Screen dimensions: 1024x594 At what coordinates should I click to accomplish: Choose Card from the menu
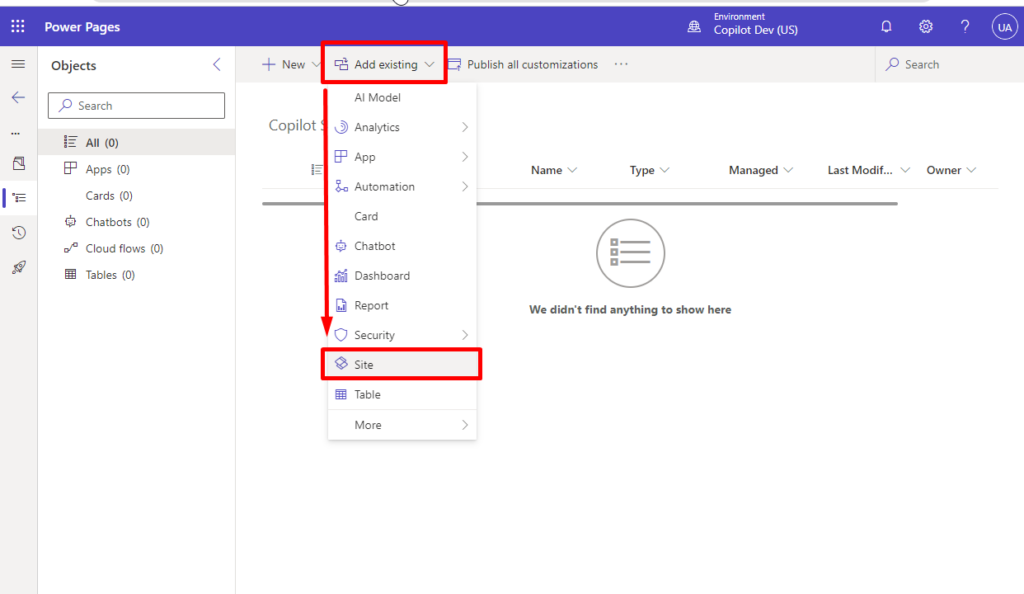pos(402,216)
